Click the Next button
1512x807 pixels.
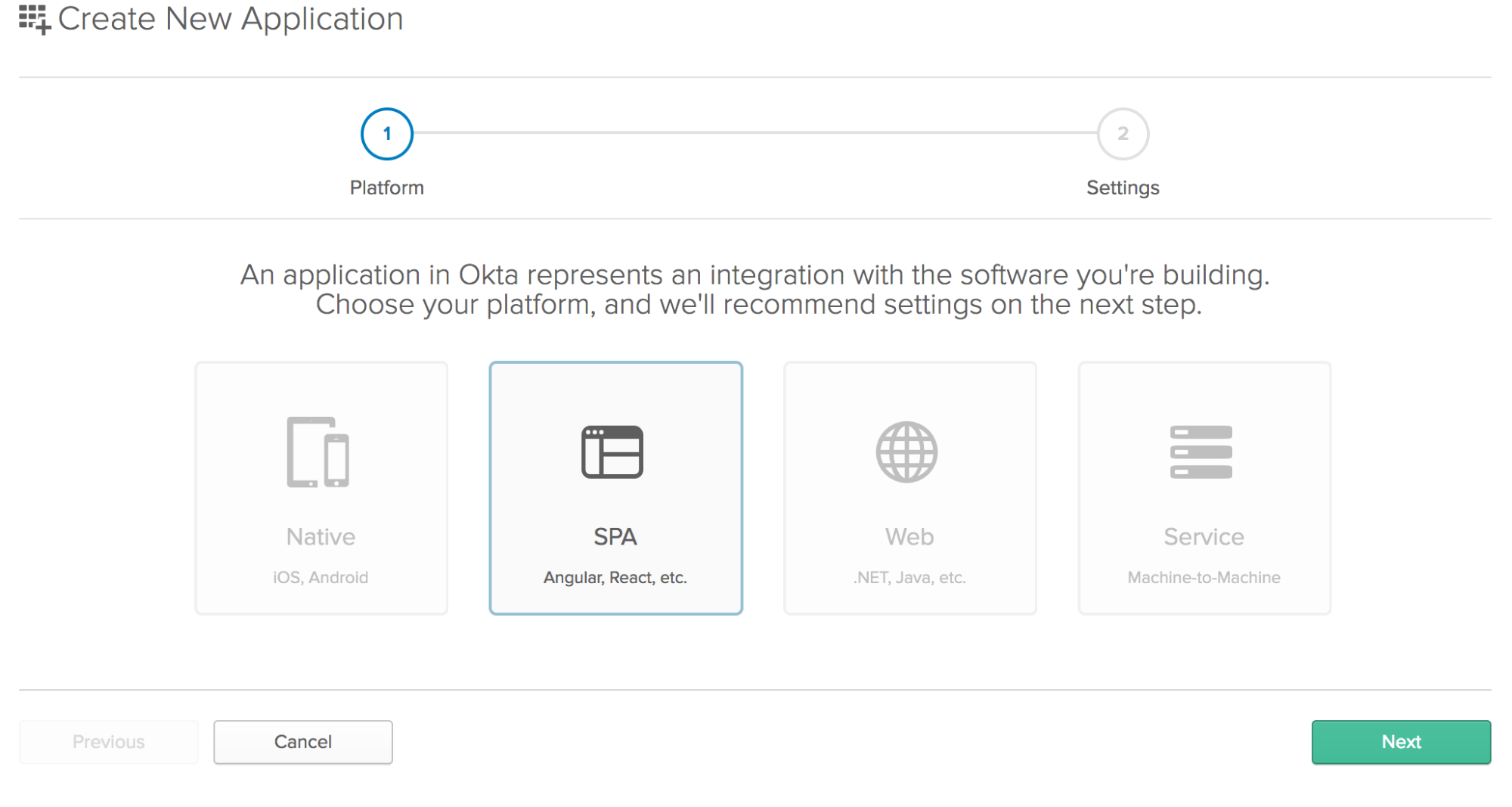point(1400,742)
